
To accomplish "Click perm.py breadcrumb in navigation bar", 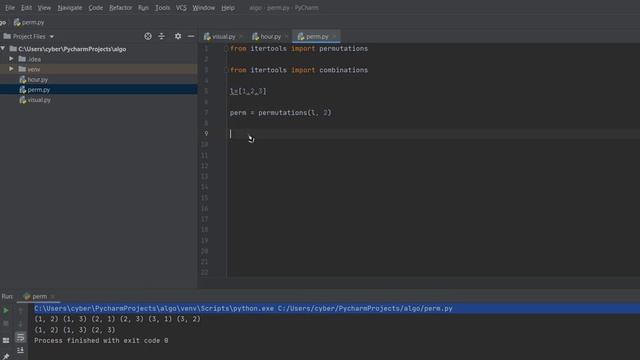I will [x=29, y=22].
